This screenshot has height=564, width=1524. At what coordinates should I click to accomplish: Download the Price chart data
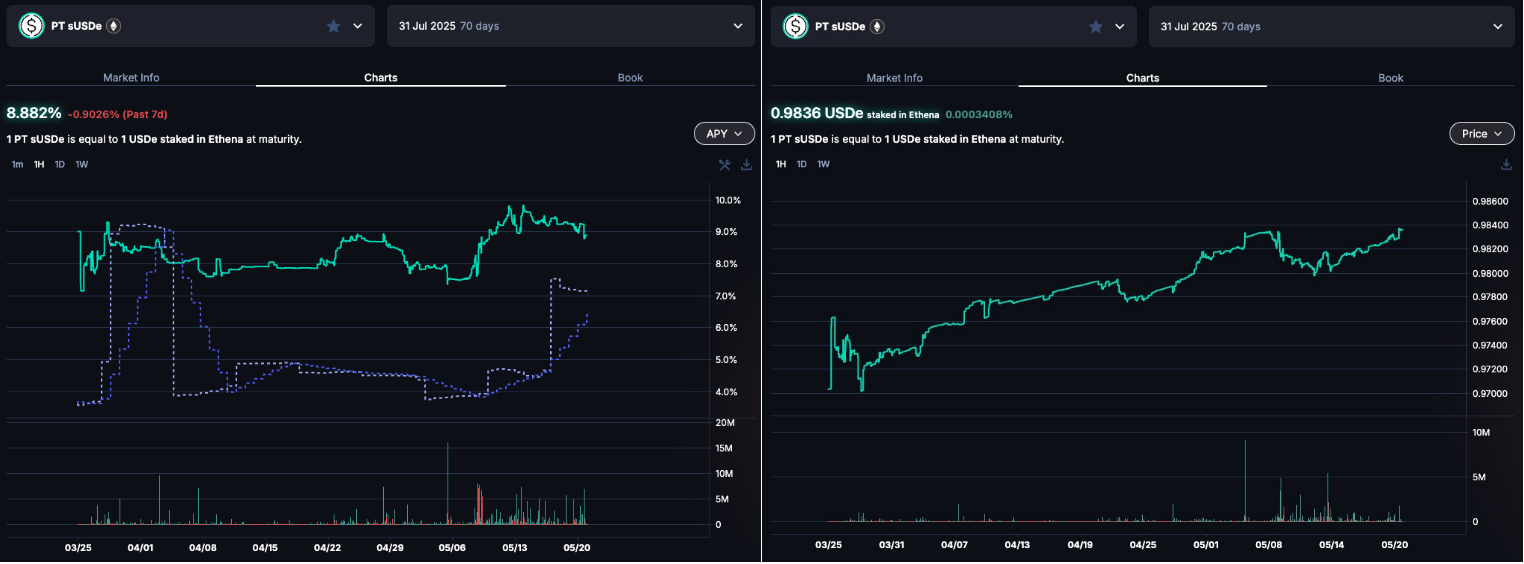[x=1507, y=164]
